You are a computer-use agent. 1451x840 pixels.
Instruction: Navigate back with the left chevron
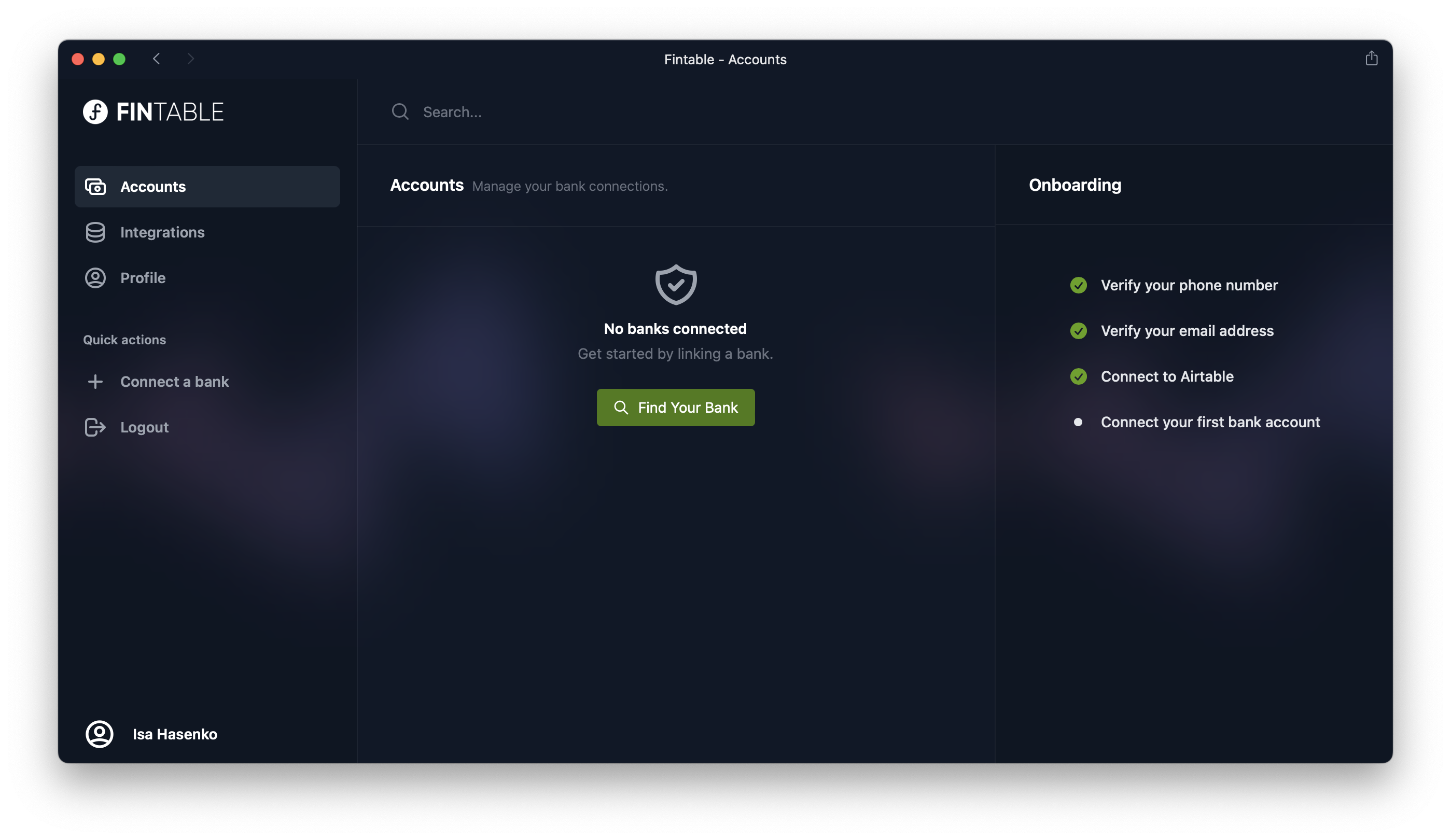pyautogui.click(x=157, y=59)
